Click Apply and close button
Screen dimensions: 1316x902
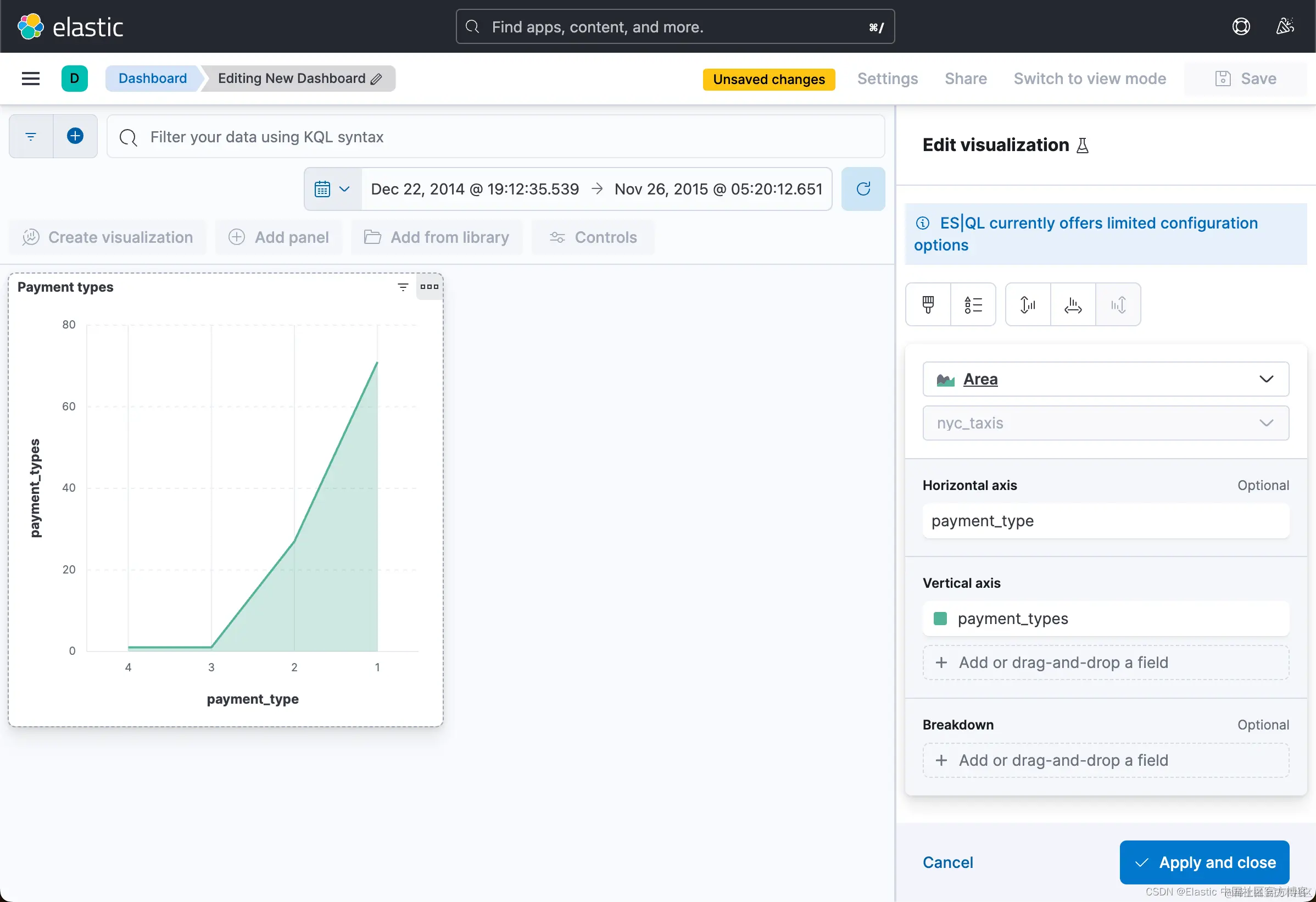coord(1204,862)
